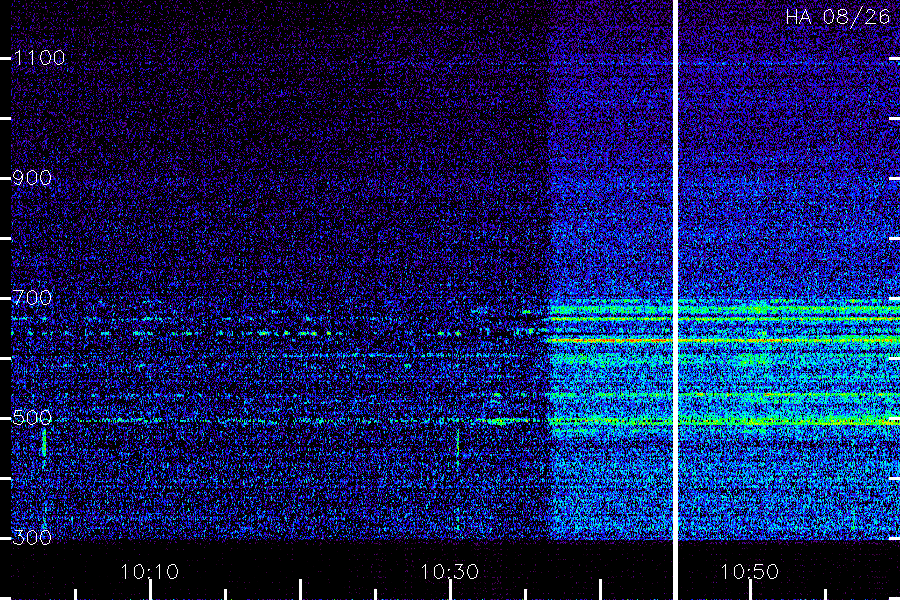This screenshot has width=900, height=600.
Task: Click the 10:10 time axis label
Action: 150,571
